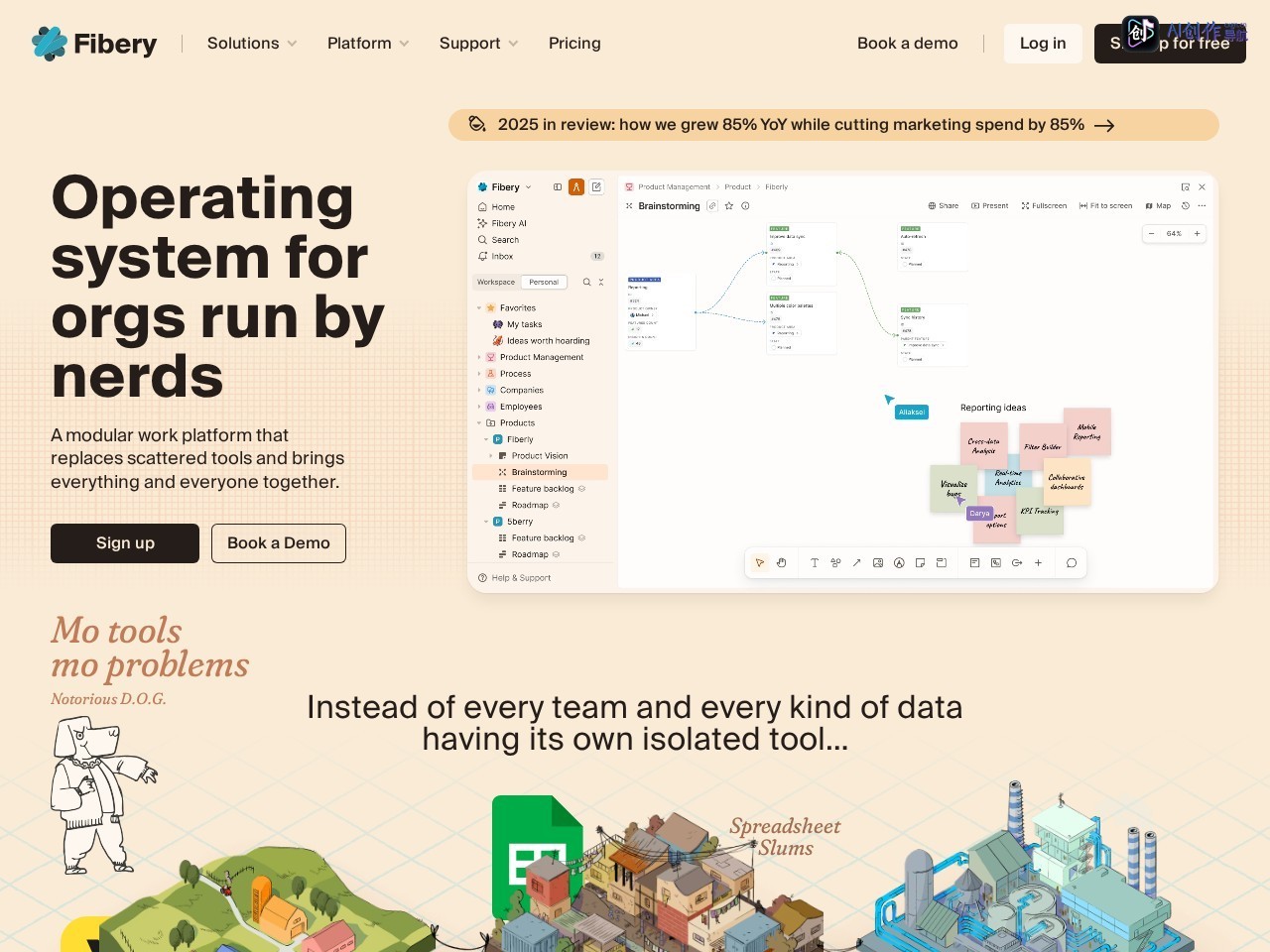Open the Pricing page
This screenshot has height=952, width=1270.
coord(574,44)
